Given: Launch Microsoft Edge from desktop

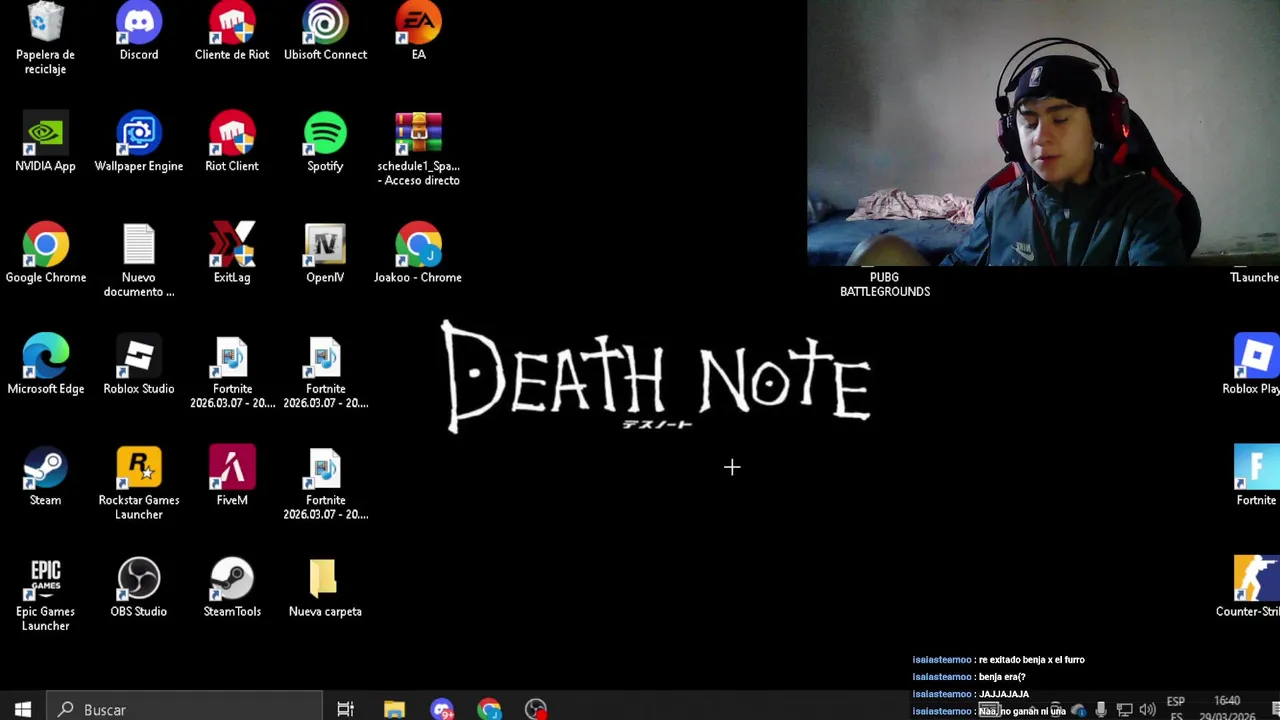Looking at the screenshot, I should point(45,365).
